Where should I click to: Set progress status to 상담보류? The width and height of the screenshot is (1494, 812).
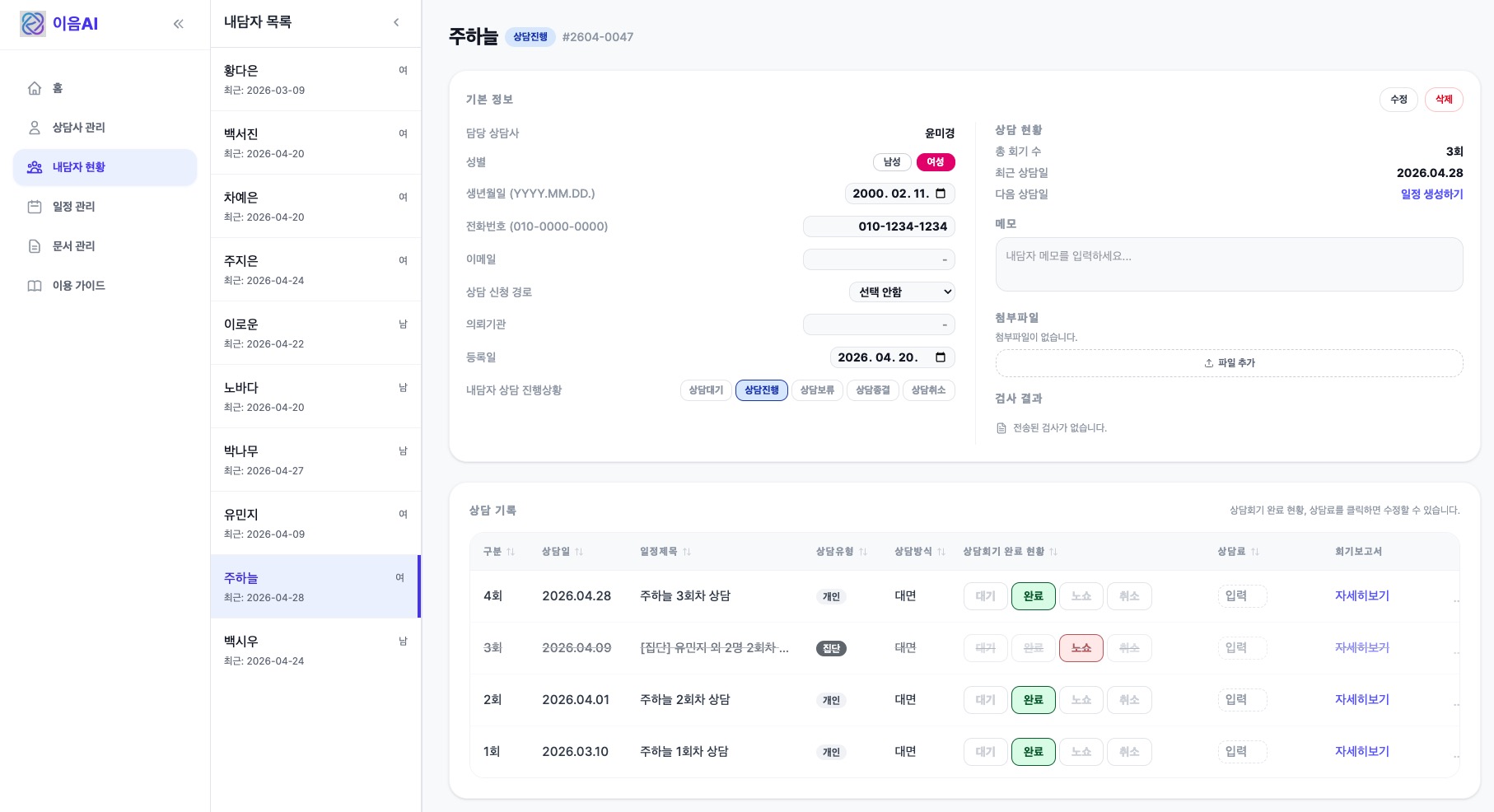(x=816, y=390)
